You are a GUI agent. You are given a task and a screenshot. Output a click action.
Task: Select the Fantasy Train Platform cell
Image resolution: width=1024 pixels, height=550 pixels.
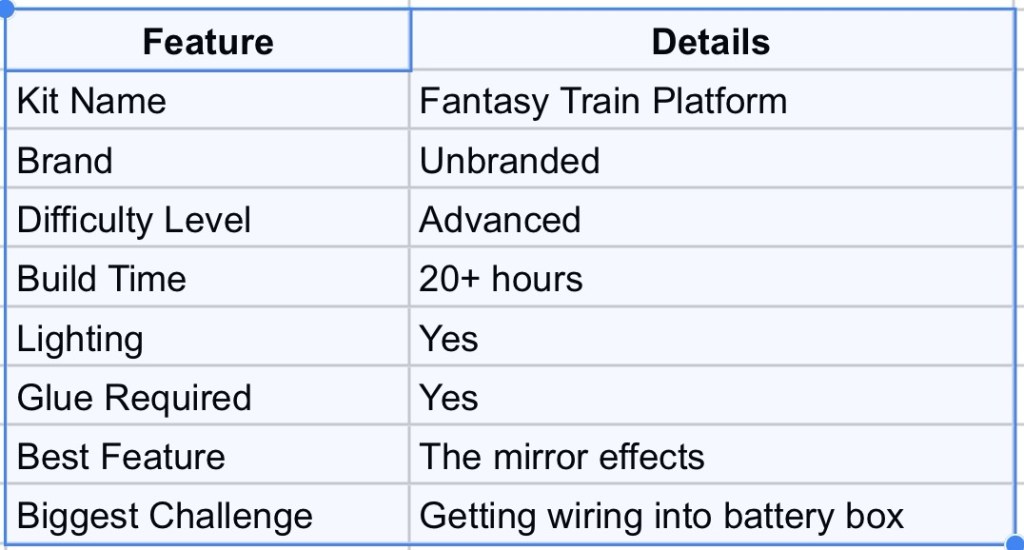point(711,101)
